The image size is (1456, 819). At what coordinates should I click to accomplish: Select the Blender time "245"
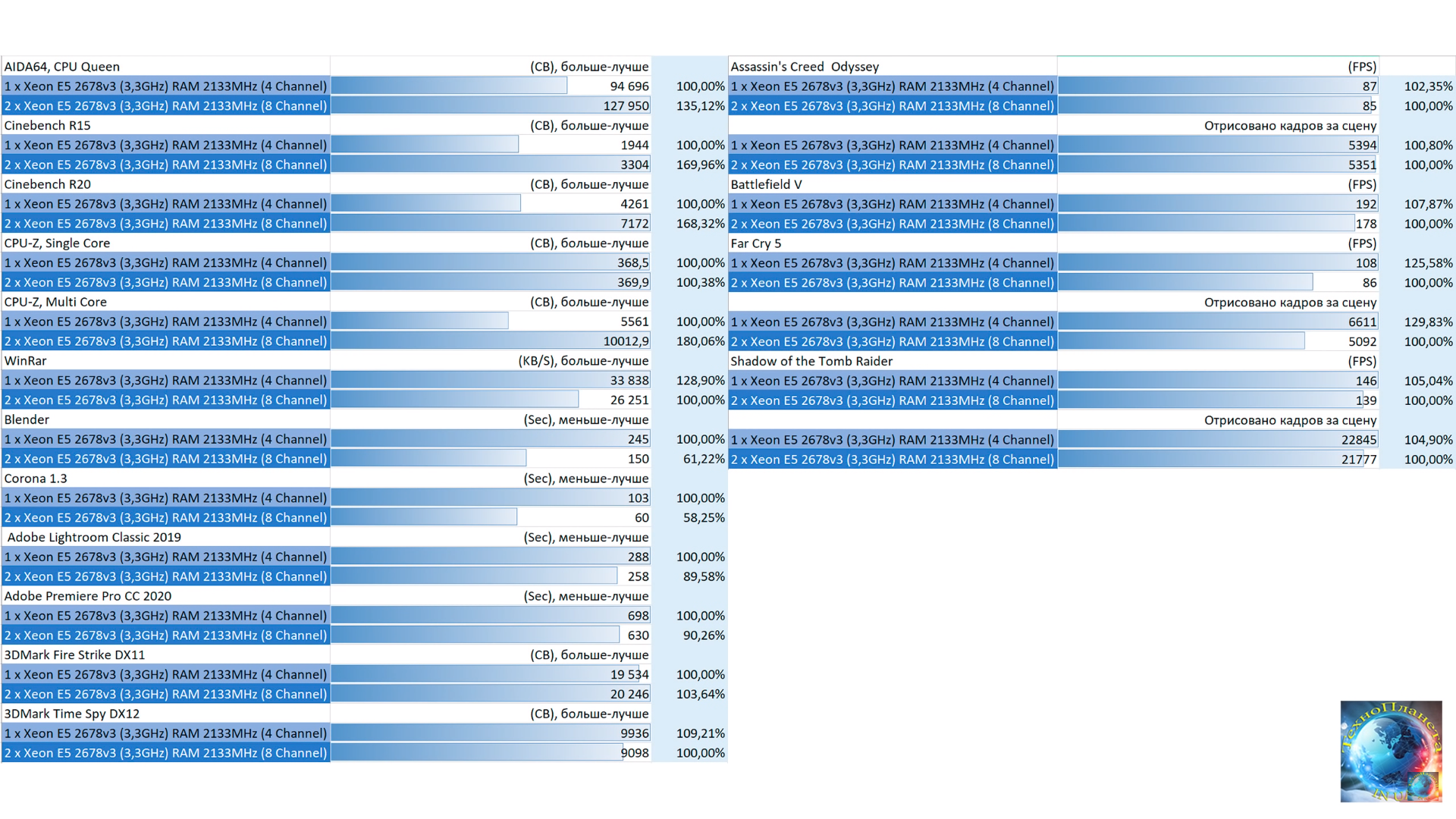[x=639, y=439]
